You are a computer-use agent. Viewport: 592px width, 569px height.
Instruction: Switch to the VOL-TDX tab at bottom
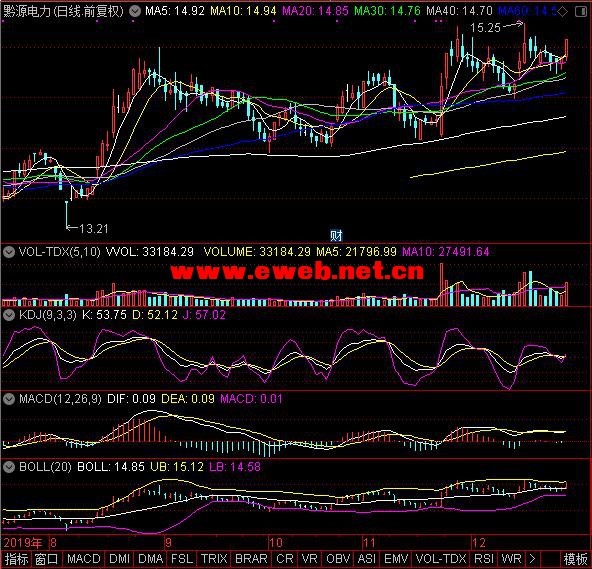pos(441,559)
